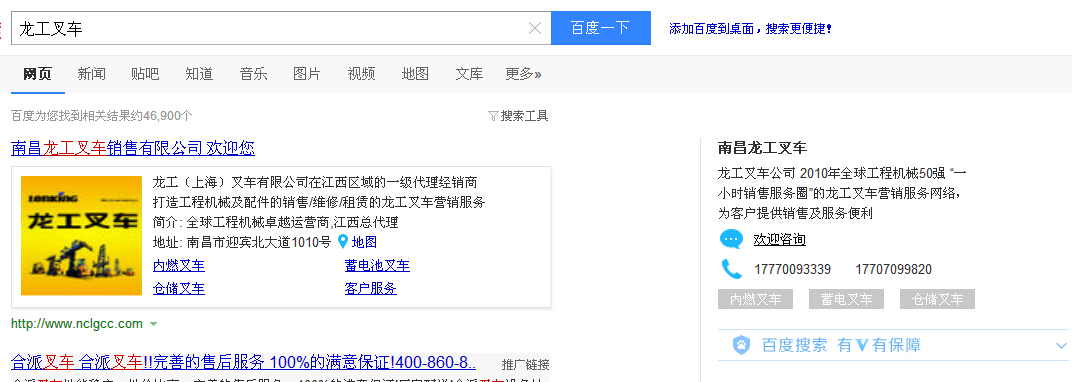Image resolution: width=1072 pixels, height=382 pixels.
Task: Click the grey 蓄电叉车 tag button
Action: [846, 299]
